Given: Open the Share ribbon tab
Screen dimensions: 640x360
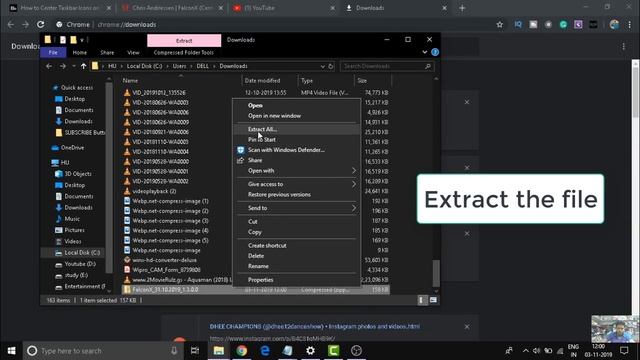Looking at the screenshot, I should coord(107,53).
